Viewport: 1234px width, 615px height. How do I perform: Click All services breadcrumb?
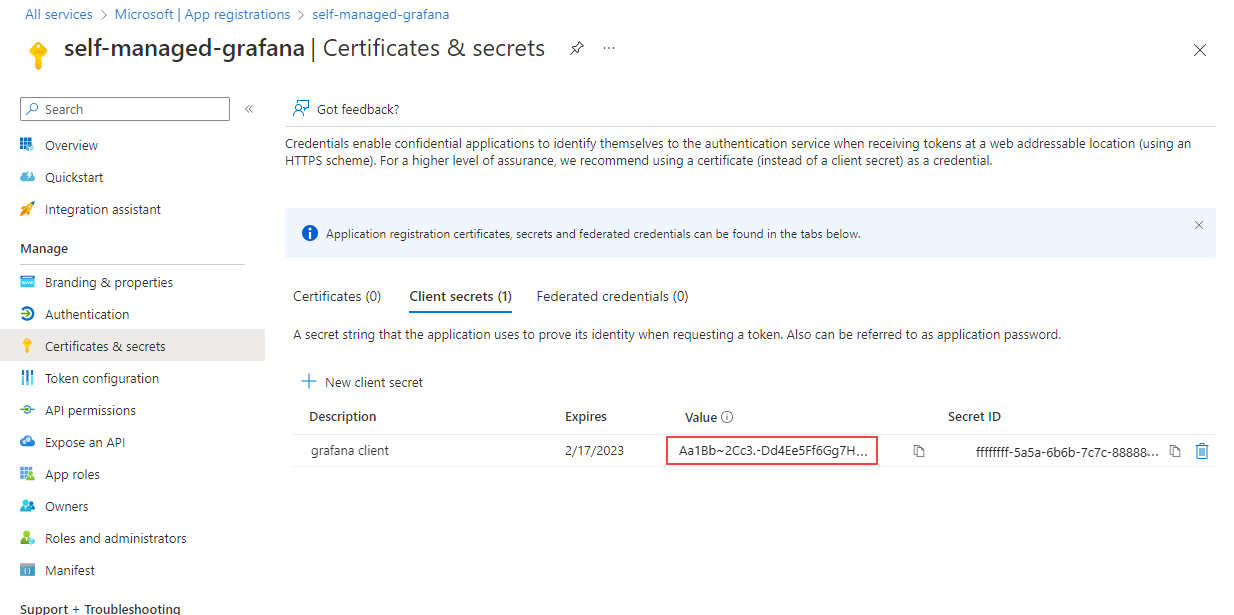[x=58, y=14]
